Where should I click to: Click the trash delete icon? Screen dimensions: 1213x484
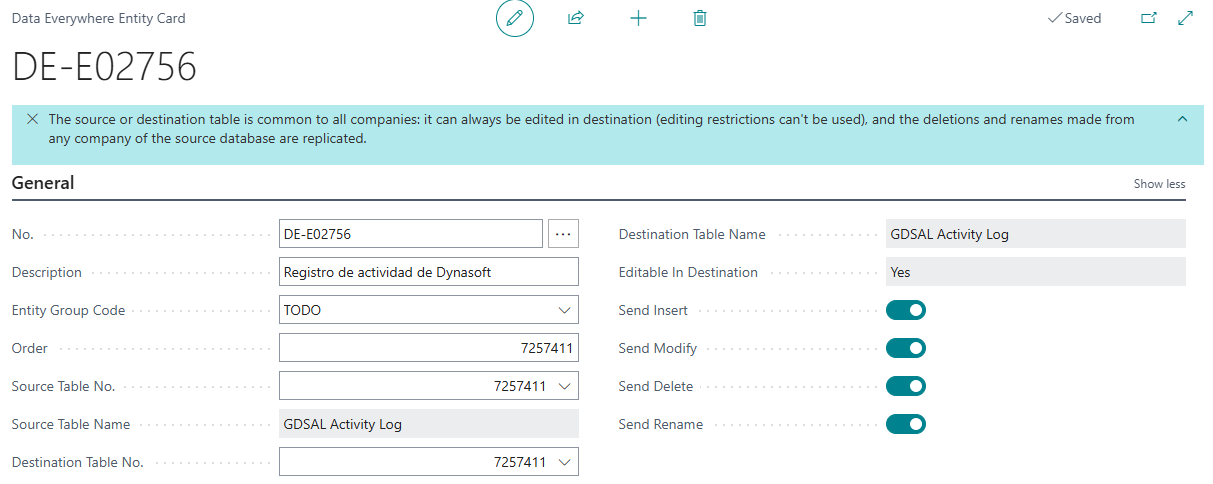(x=700, y=18)
